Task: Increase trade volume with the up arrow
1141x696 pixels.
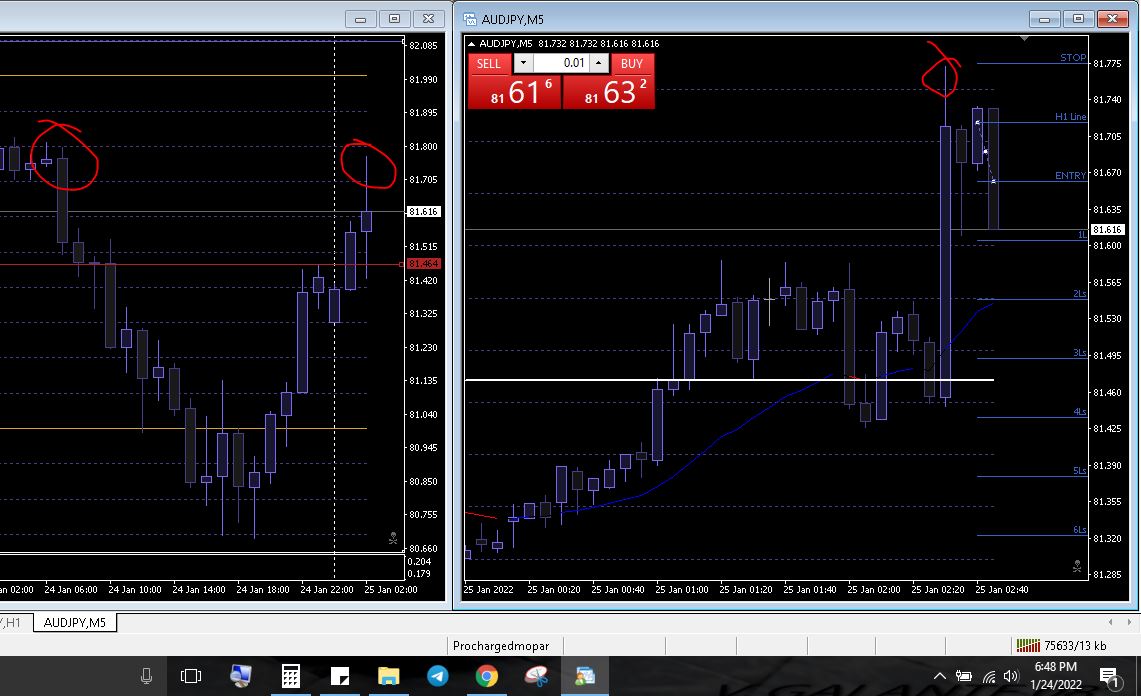Action: [x=598, y=63]
